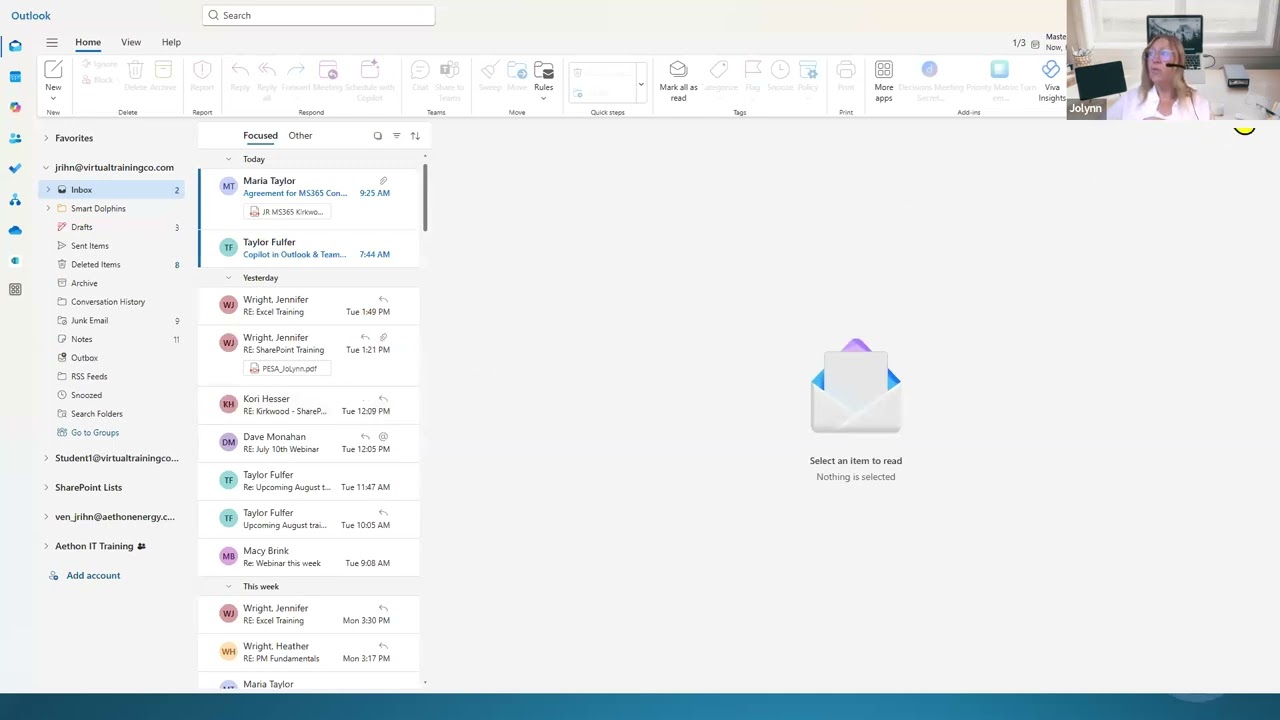Switch to the Home ribbon tab
The width and height of the screenshot is (1280, 720).
[88, 42]
